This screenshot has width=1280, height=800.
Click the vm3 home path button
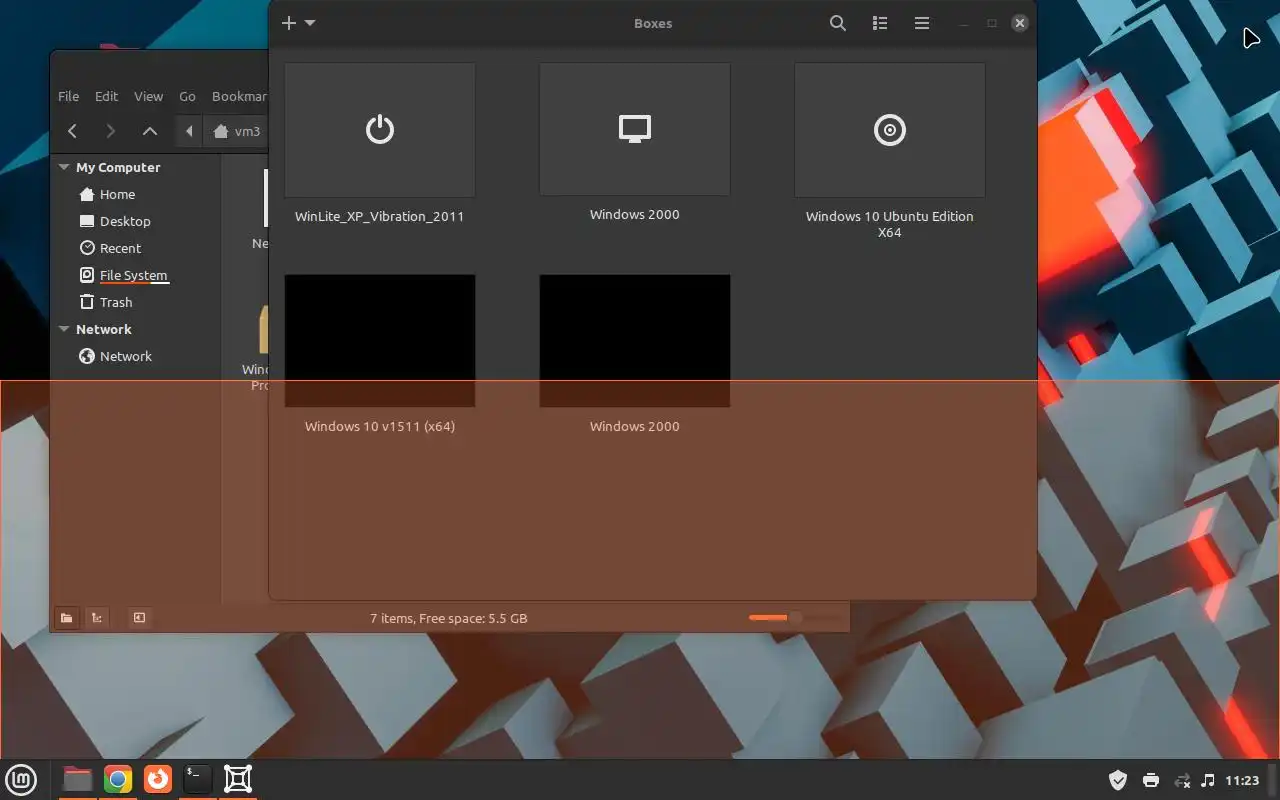click(x=237, y=131)
